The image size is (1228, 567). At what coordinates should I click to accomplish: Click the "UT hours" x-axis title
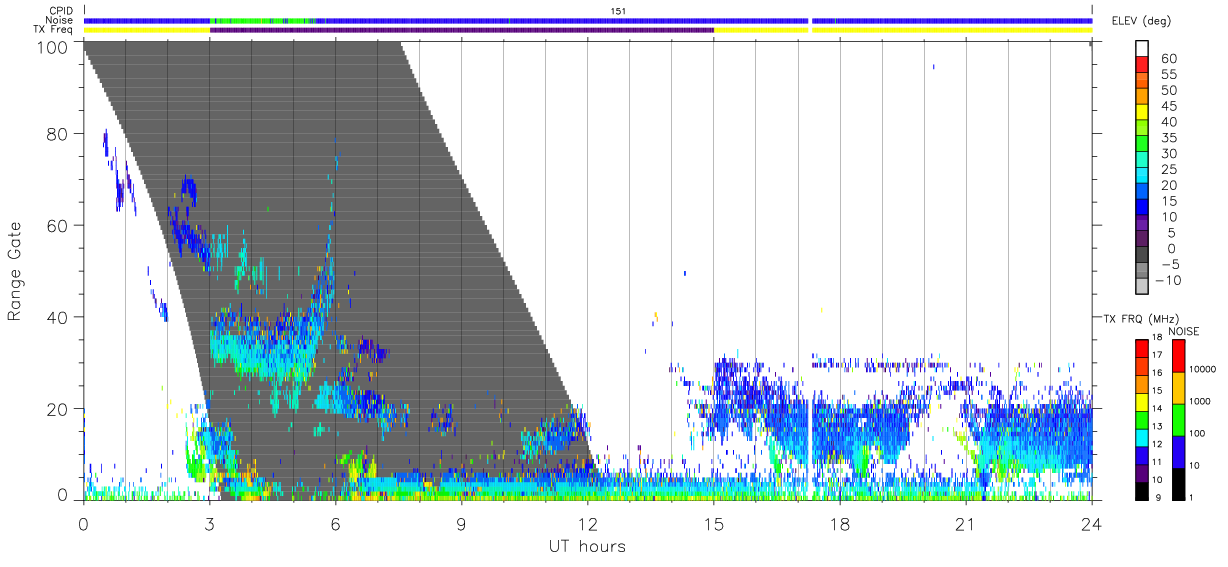coord(586,547)
